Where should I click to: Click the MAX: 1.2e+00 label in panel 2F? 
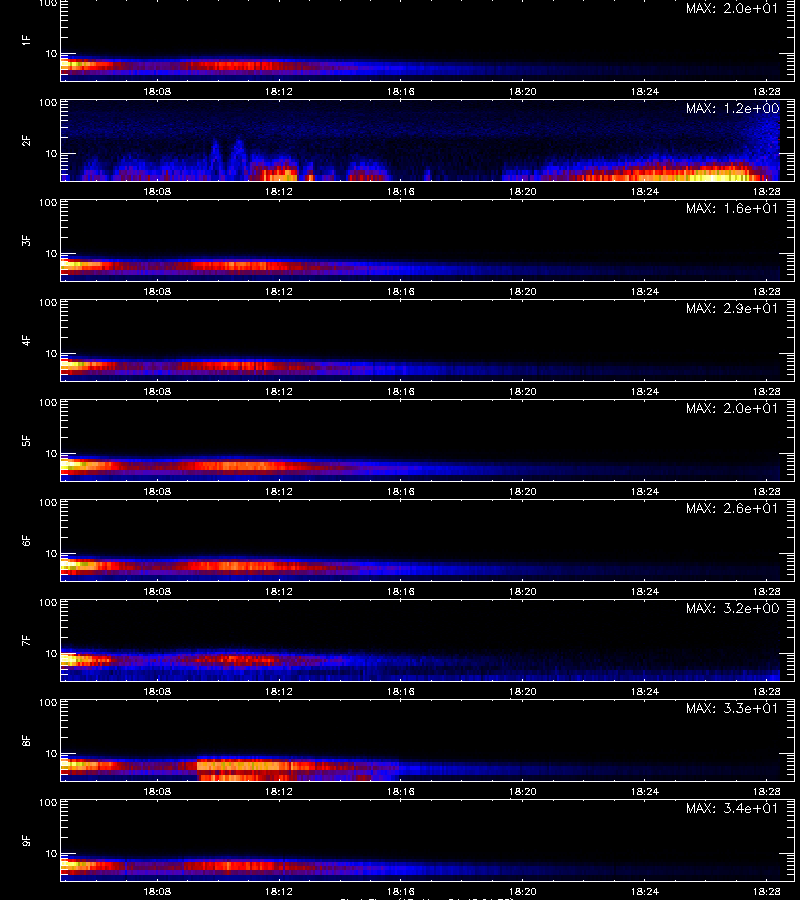(732, 108)
